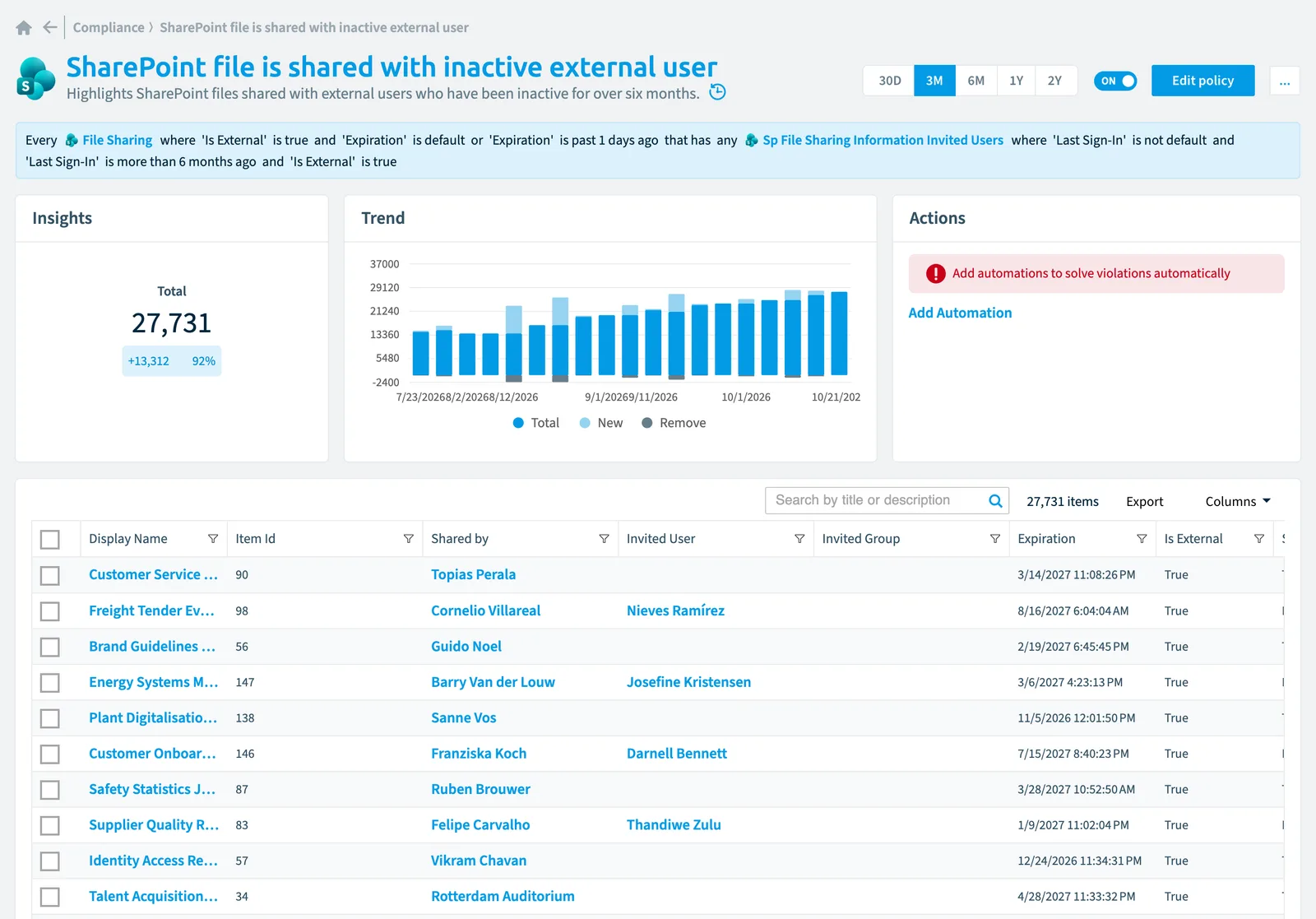The height and width of the screenshot is (919, 1316).
Task: Open filter on Item Id column
Action: (408, 539)
